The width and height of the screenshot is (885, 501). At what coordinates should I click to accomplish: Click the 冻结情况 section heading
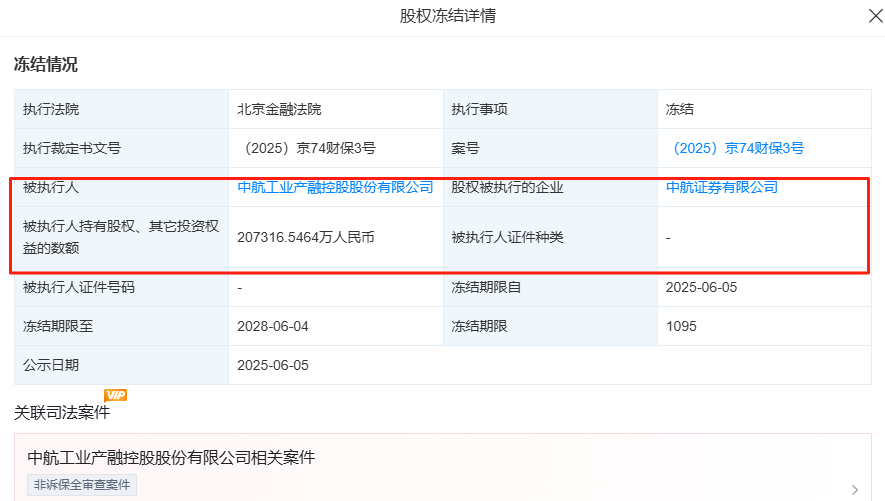[x=46, y=64]
